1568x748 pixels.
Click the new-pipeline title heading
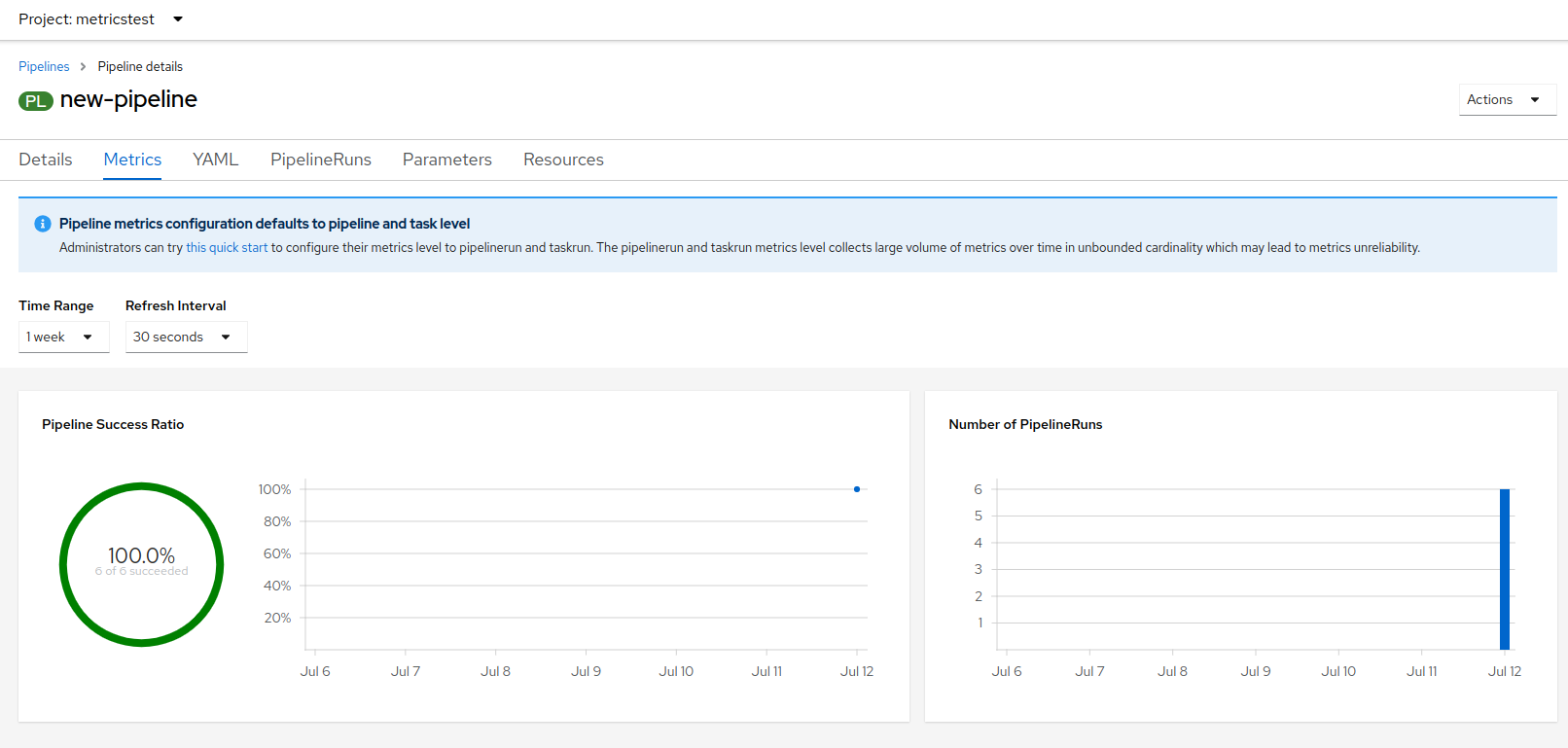point(128,99)
